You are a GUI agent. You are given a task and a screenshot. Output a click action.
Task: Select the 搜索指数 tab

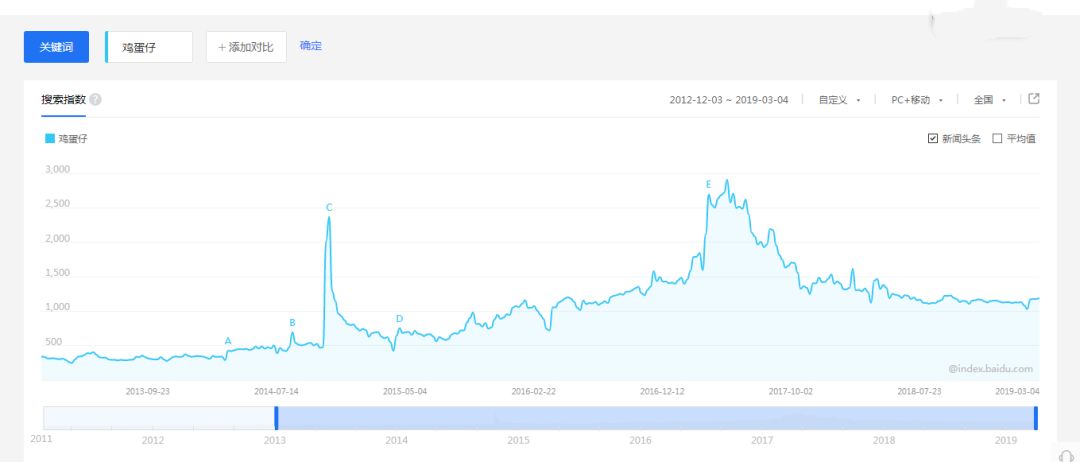click(x=63, y=100)
